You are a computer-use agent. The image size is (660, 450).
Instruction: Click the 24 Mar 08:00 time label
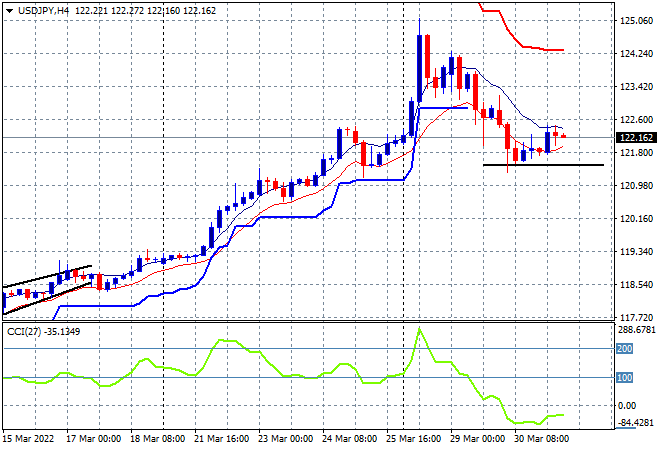coord(349,439)
